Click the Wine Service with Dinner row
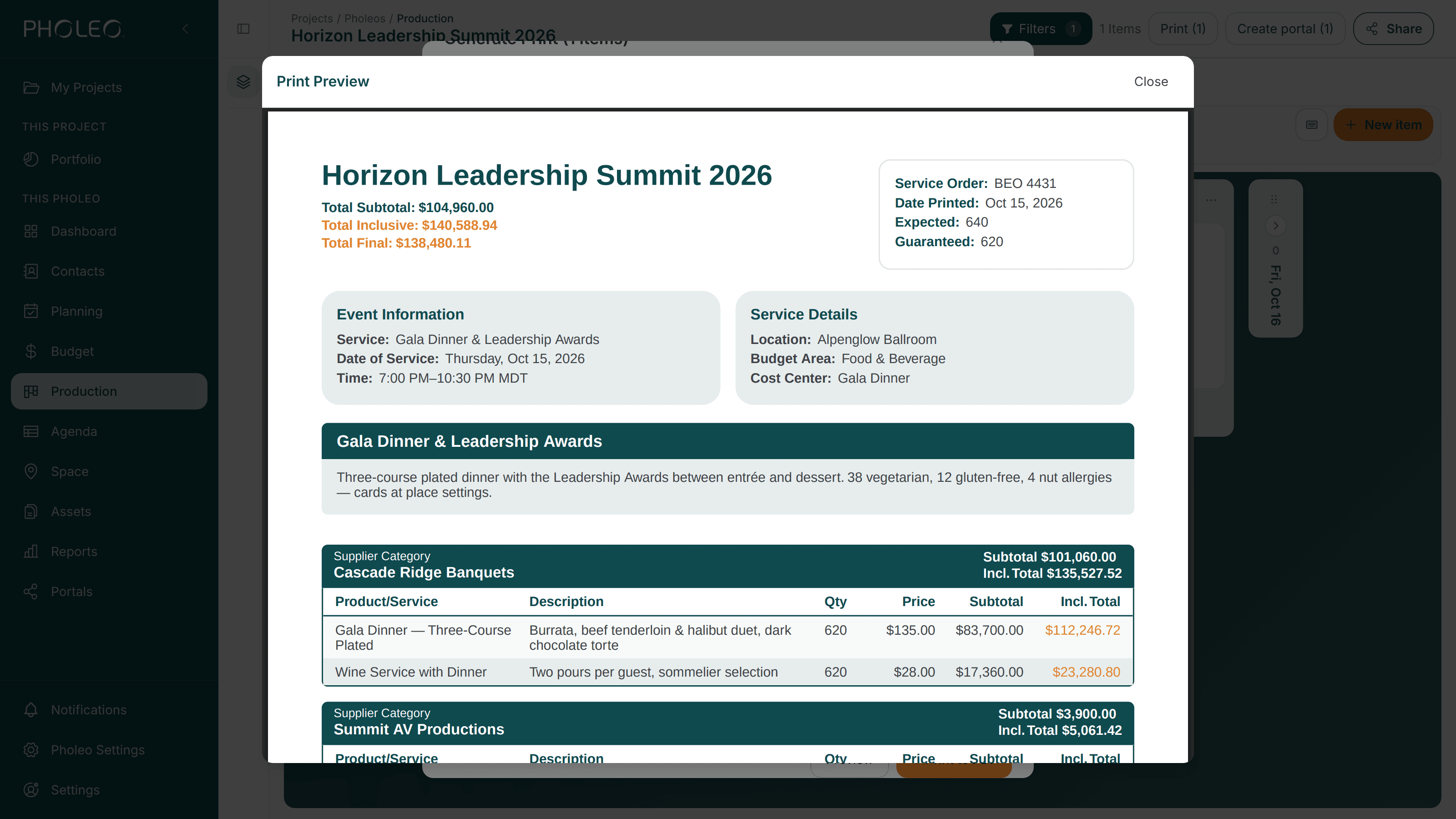The height and width of the screenshot is (819, 1456). 728,672
